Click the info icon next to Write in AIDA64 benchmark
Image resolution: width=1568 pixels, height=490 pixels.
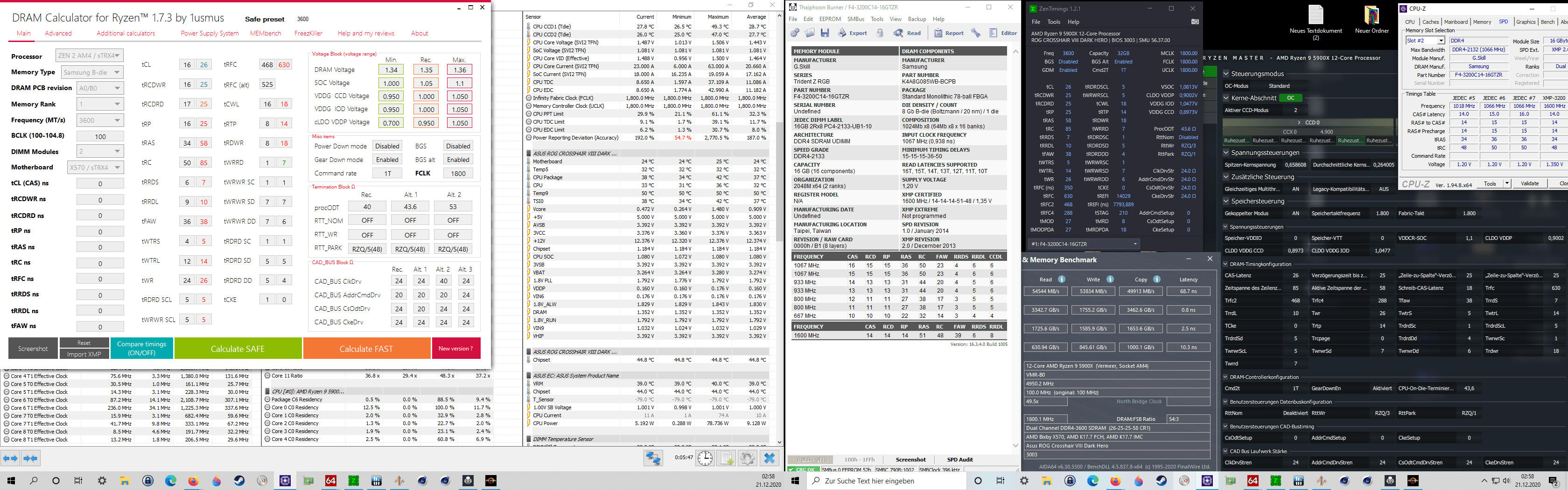1110,280
